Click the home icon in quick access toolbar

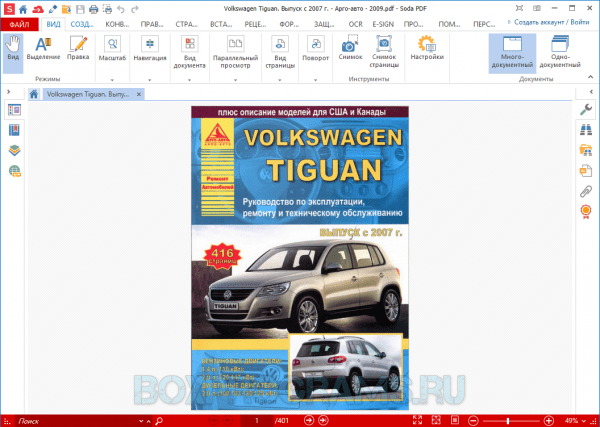point(23,8)
